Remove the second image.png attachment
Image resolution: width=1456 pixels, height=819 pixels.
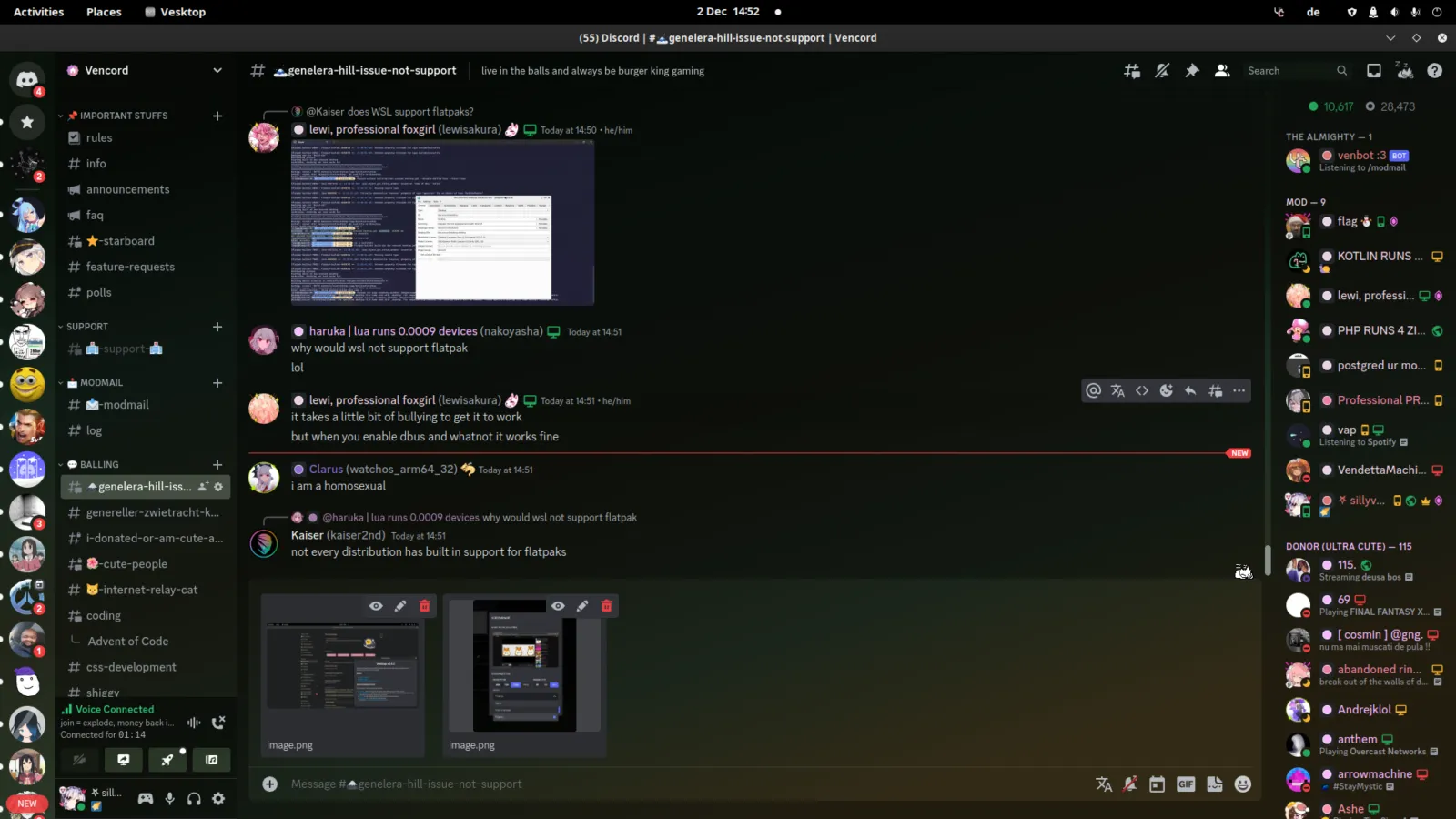coord(607,606)
